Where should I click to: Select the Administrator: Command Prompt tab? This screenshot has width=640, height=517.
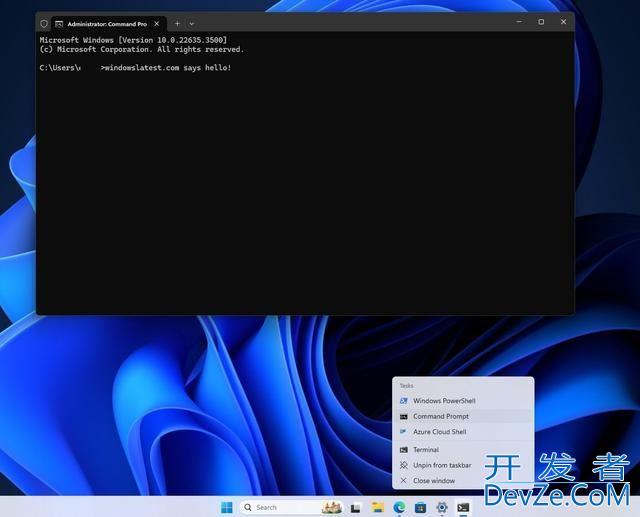click(x=108, y=24)
